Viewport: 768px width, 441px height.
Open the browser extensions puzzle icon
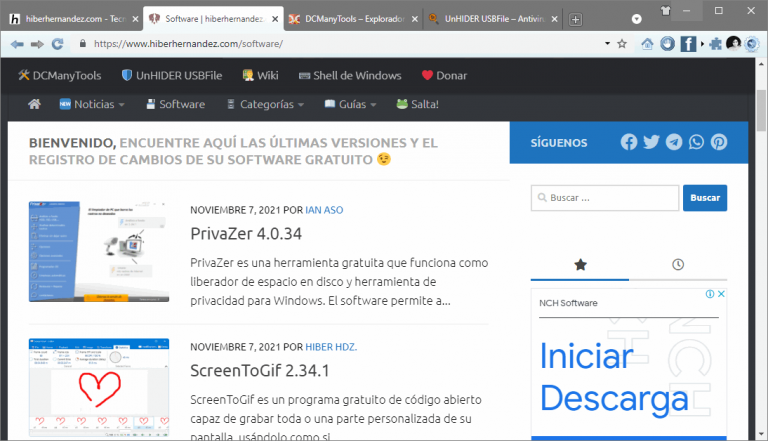click(716, 44)
